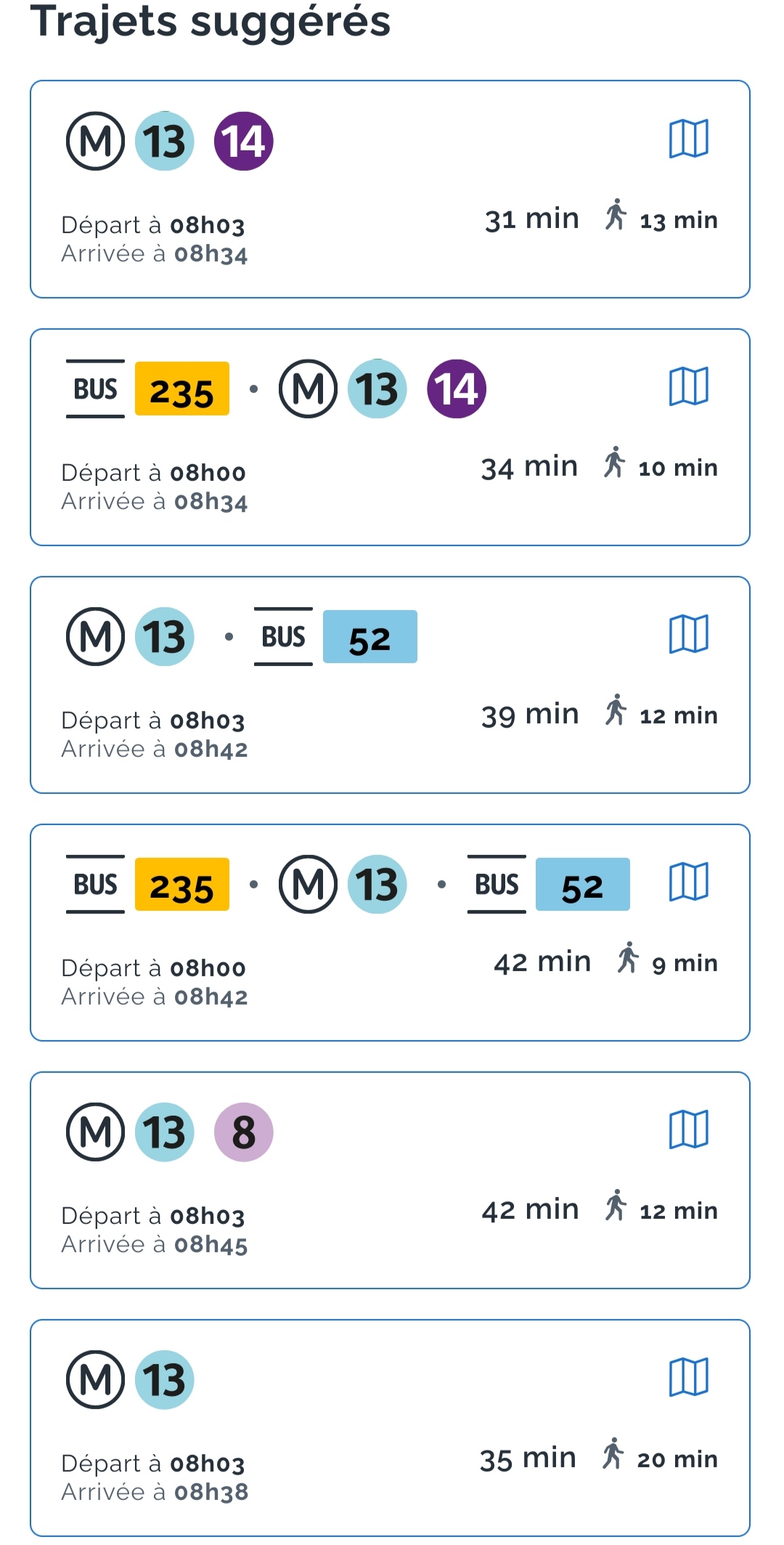This screenshot has height=1545, width=784.
Task: Tap the blue Bus 52 badge in third route
Action: point(369,637)
